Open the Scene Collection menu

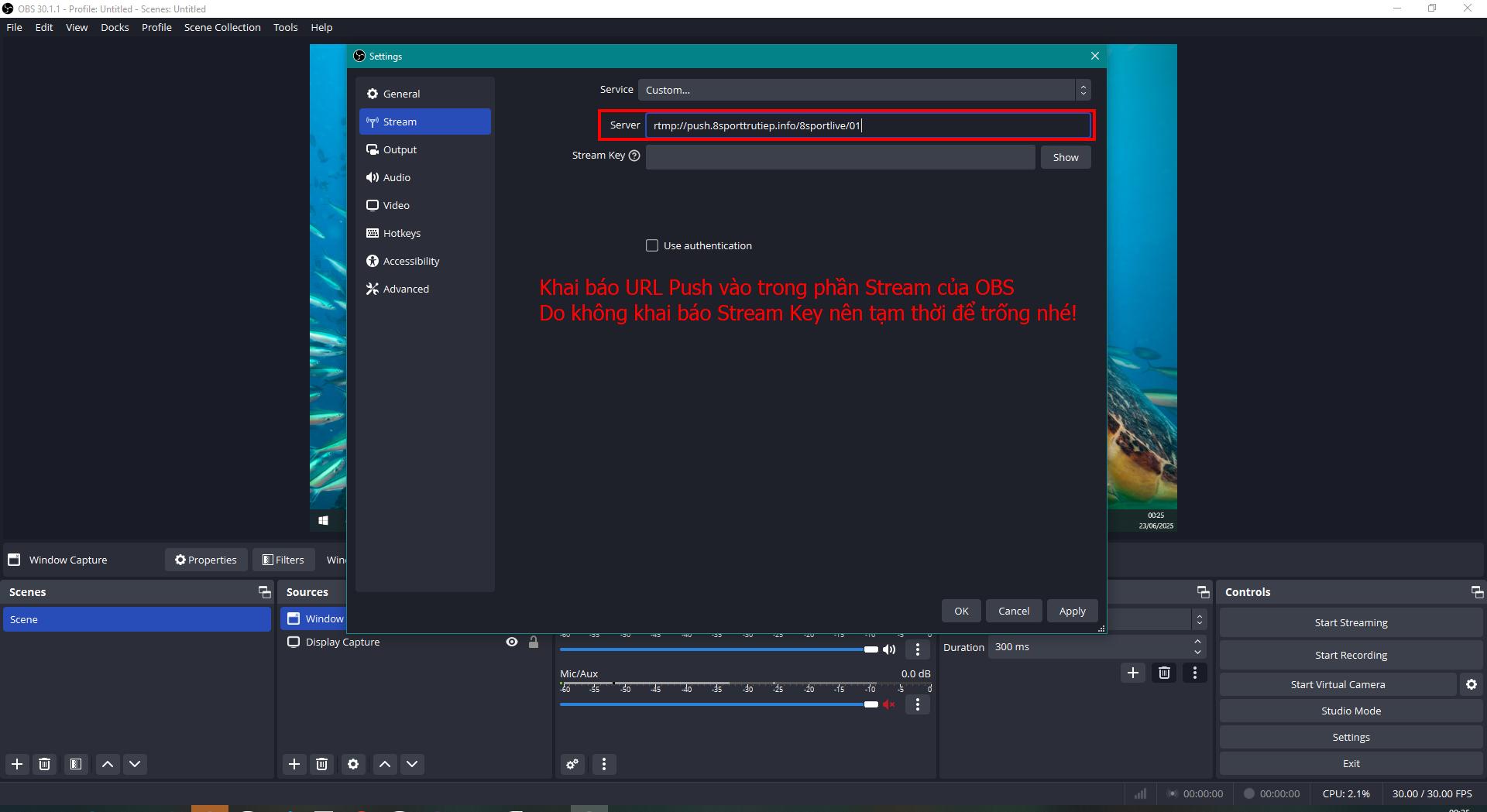pos(222,27)
